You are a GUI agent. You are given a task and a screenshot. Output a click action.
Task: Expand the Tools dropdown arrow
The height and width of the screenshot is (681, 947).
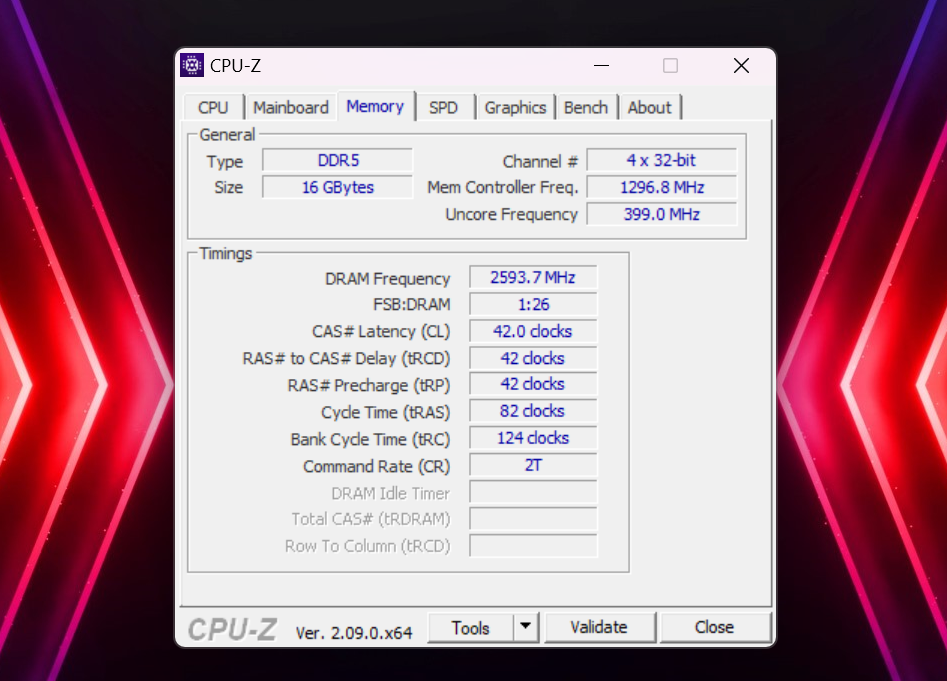point(525,628)
